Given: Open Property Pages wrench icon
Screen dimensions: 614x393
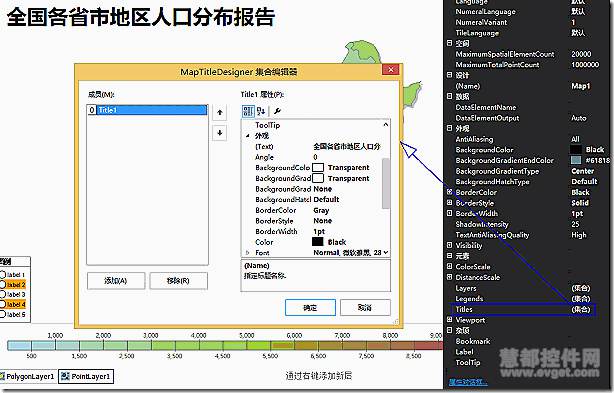Looking at the screenshot, I should pos(278,111).
